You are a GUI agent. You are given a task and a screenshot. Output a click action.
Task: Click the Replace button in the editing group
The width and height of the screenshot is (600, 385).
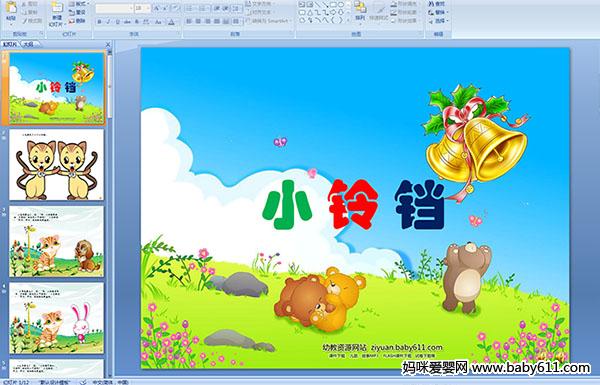click(437, 12)
